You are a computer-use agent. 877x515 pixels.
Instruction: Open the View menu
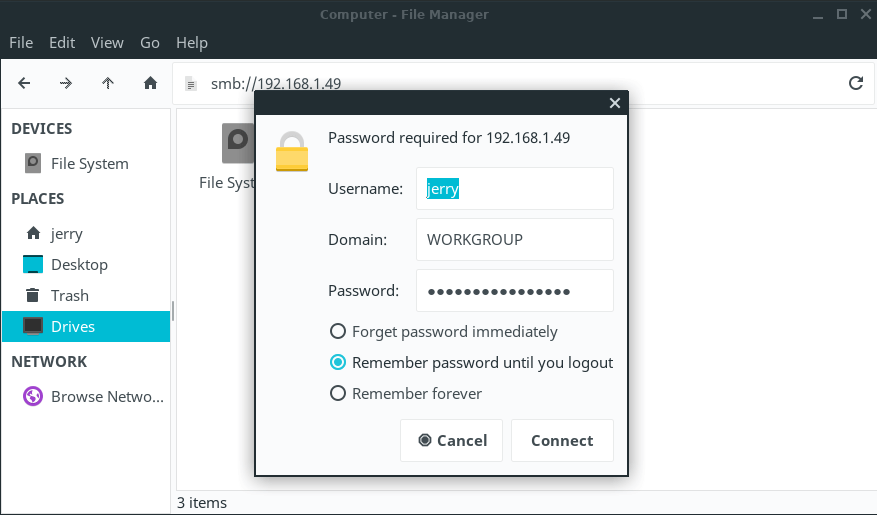tap(107, 43)
